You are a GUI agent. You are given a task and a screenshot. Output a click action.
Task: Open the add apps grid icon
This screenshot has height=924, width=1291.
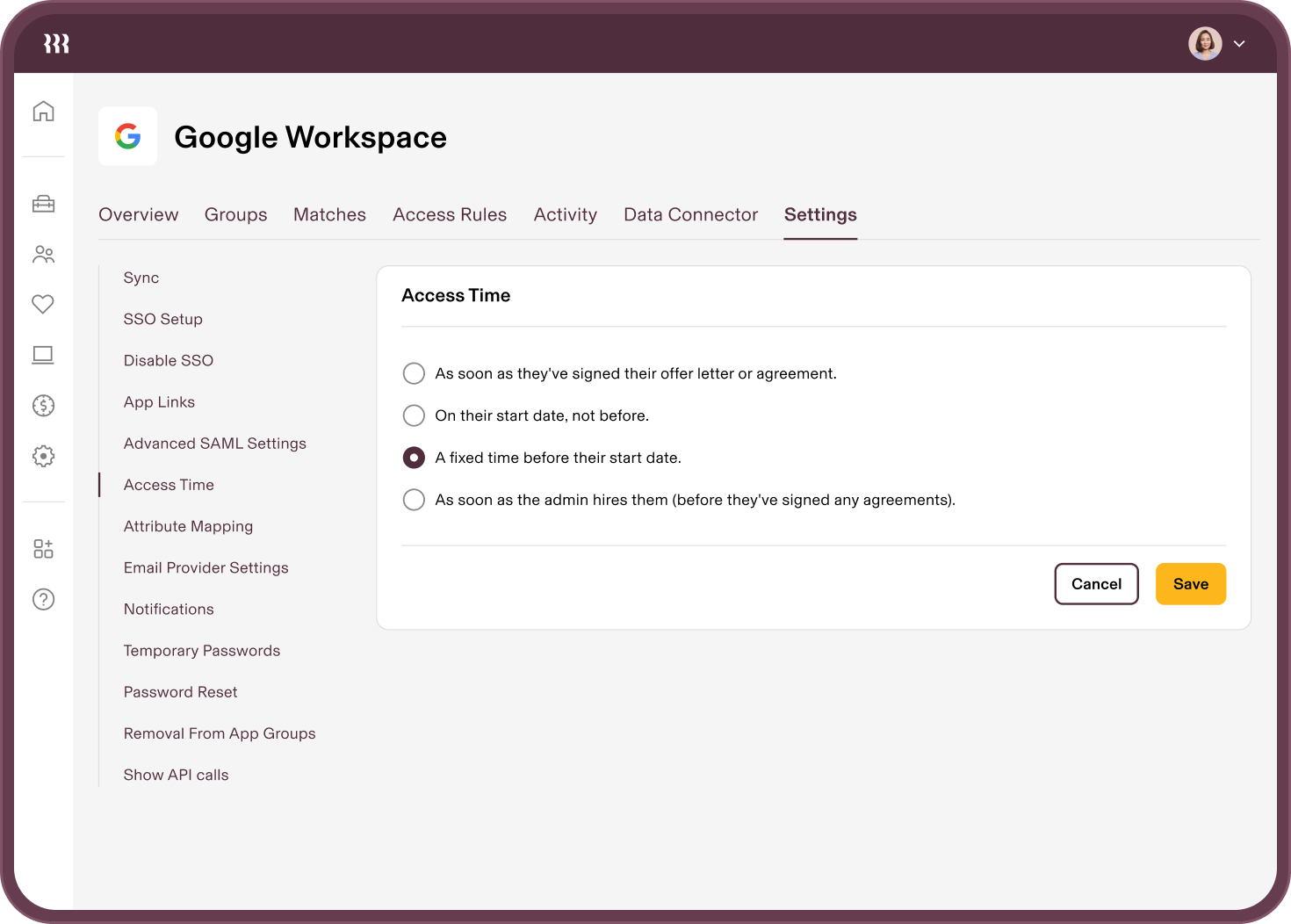click(x=43, y=549)
